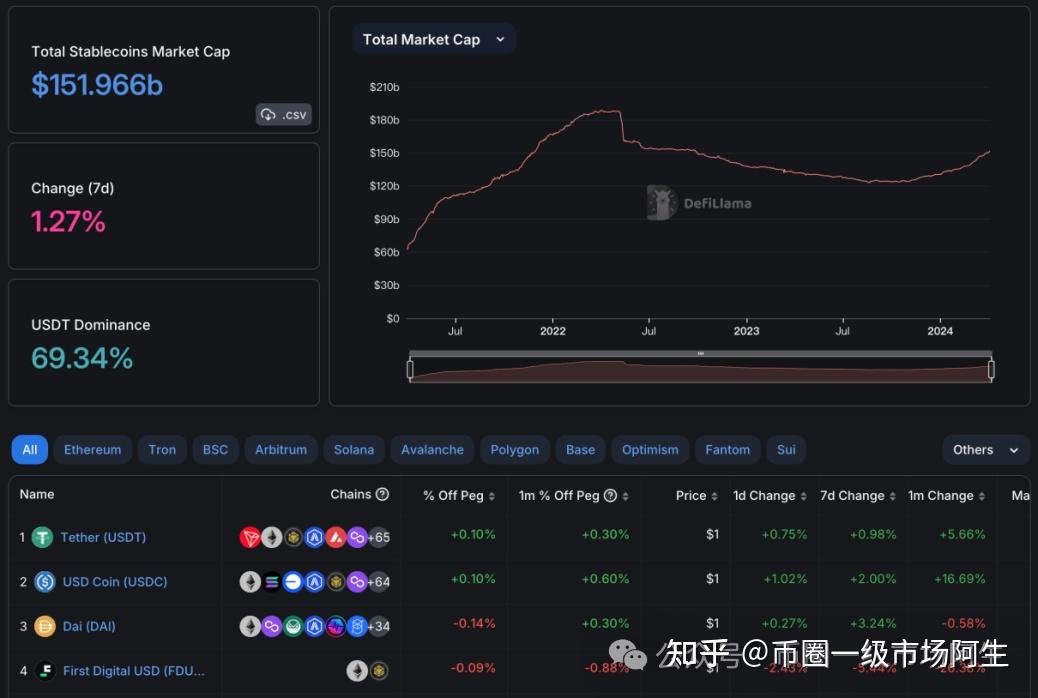Filter stablecoins by Base
Image resolution: width=1038 pixels, height=698 pixels.
(581, 450)
